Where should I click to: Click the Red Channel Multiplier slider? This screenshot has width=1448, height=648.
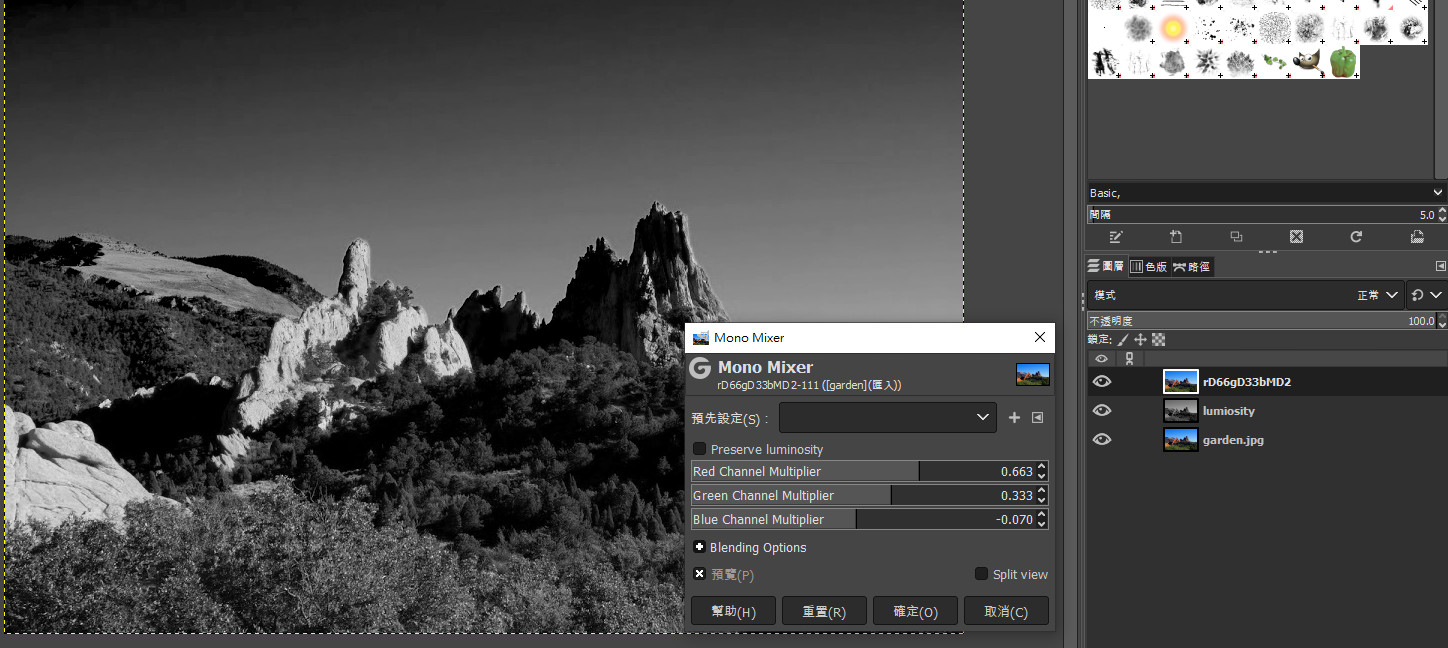[860, 471]
